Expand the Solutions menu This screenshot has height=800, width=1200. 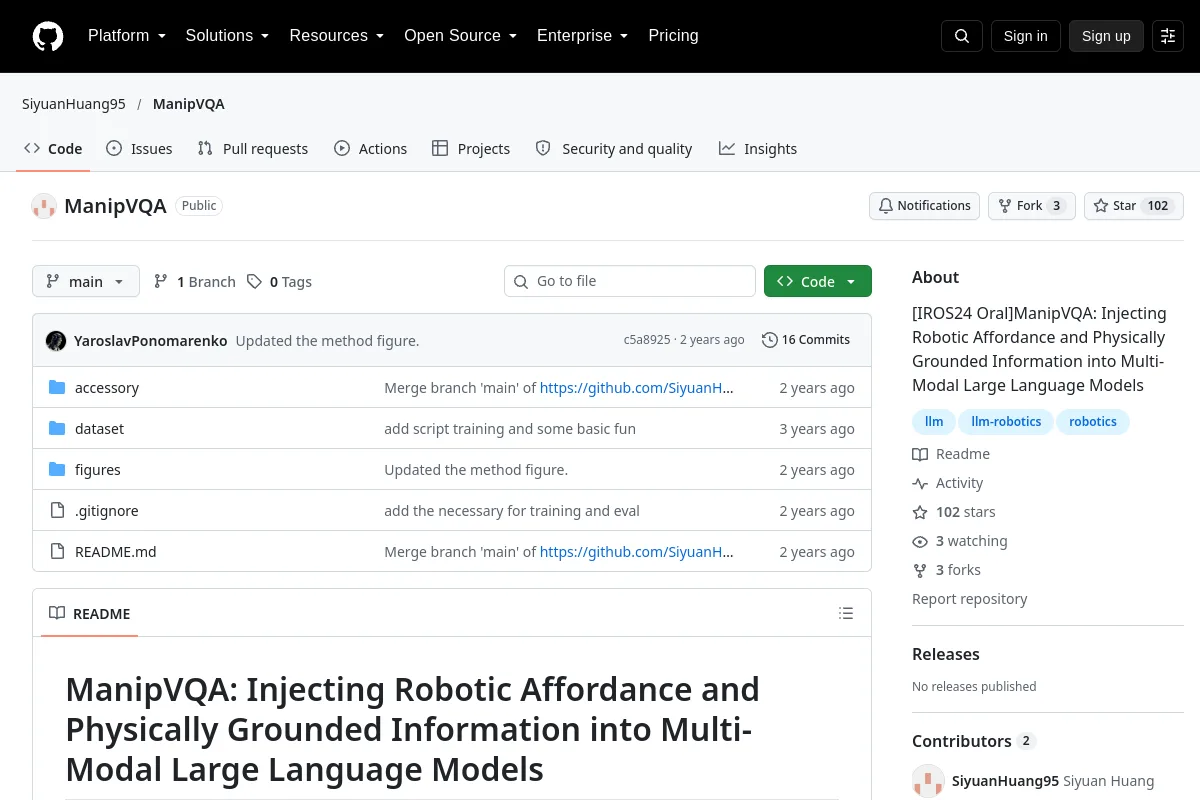(227, 36)
